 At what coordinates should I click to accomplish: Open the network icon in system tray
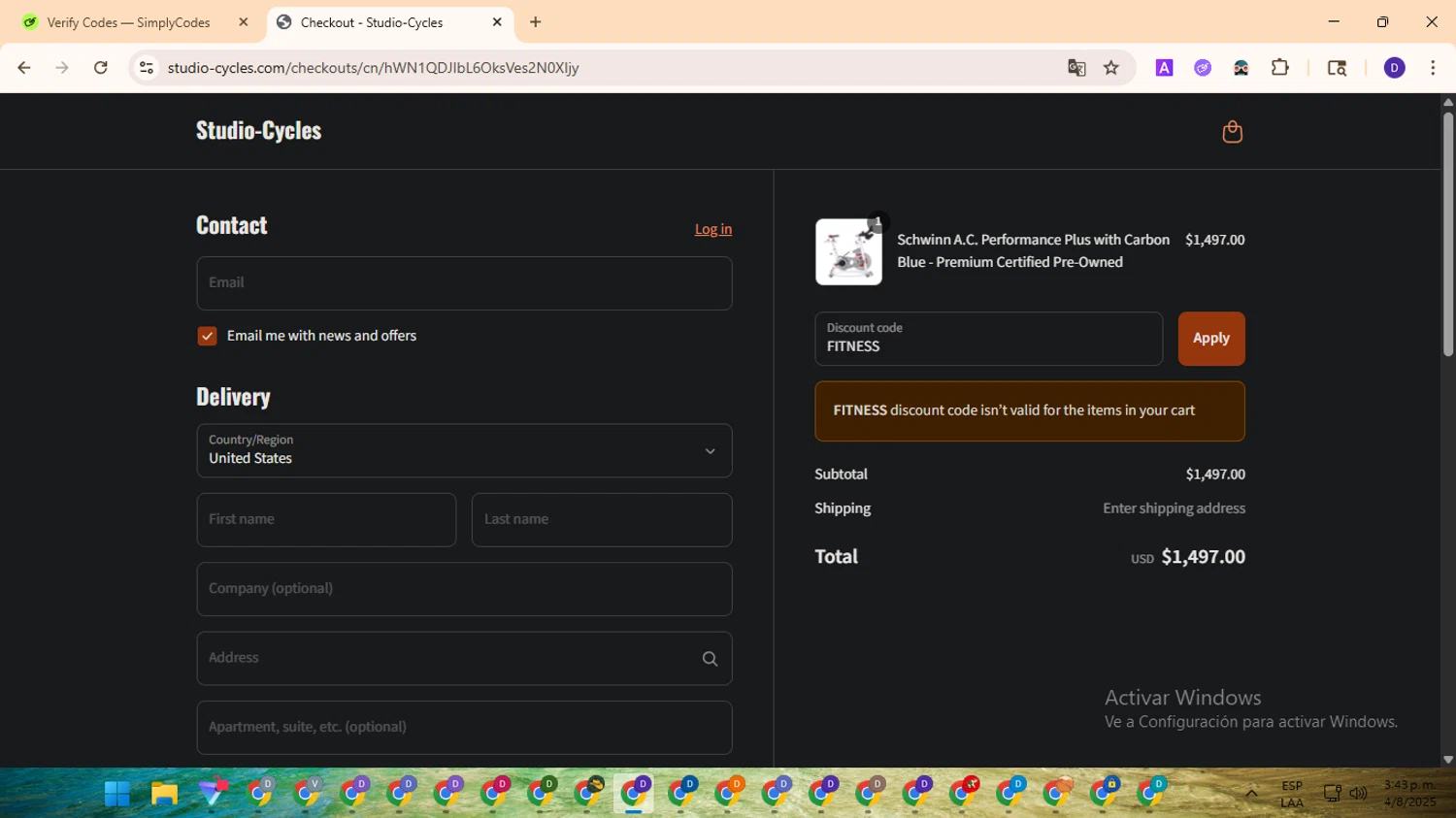point(1332,794)
